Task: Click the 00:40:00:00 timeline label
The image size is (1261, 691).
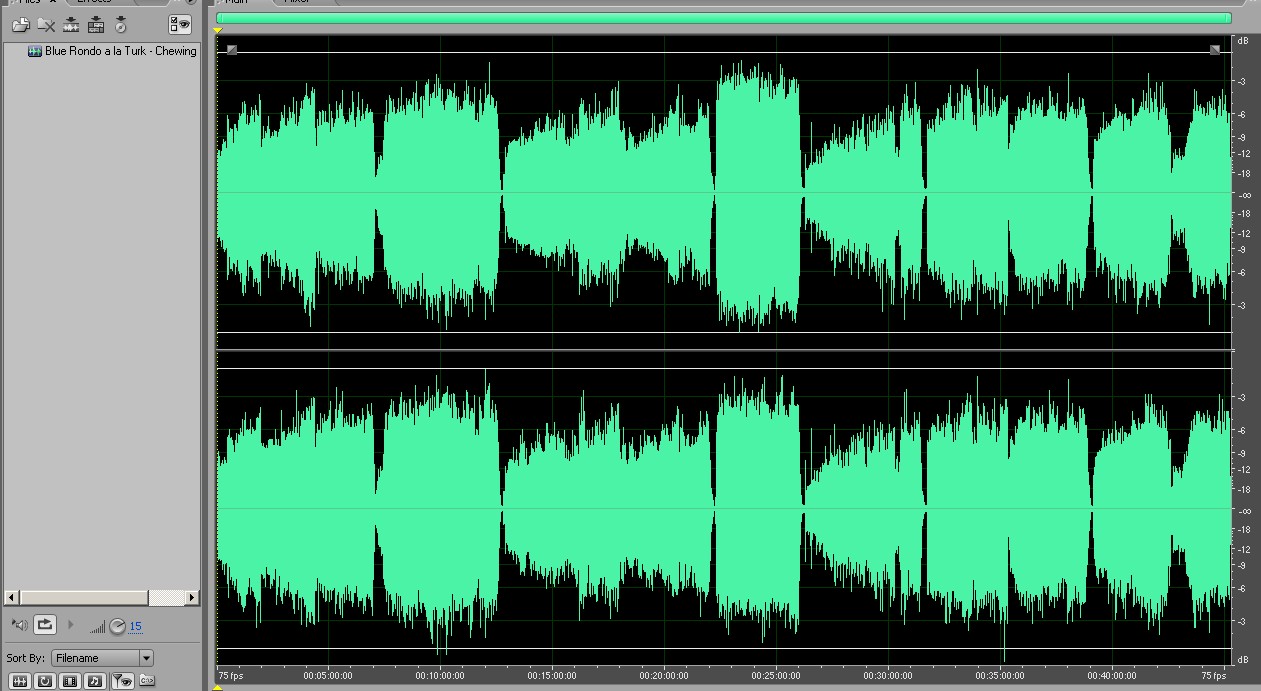Action: pyautogui.click(x=1112, y=676)
